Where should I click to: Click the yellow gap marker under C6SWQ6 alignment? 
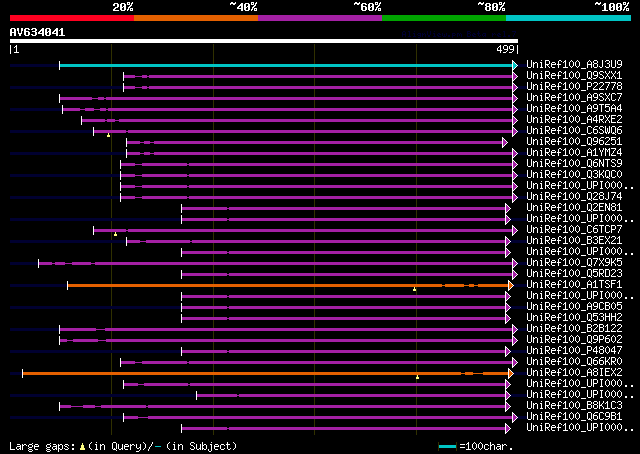(109, 135)
